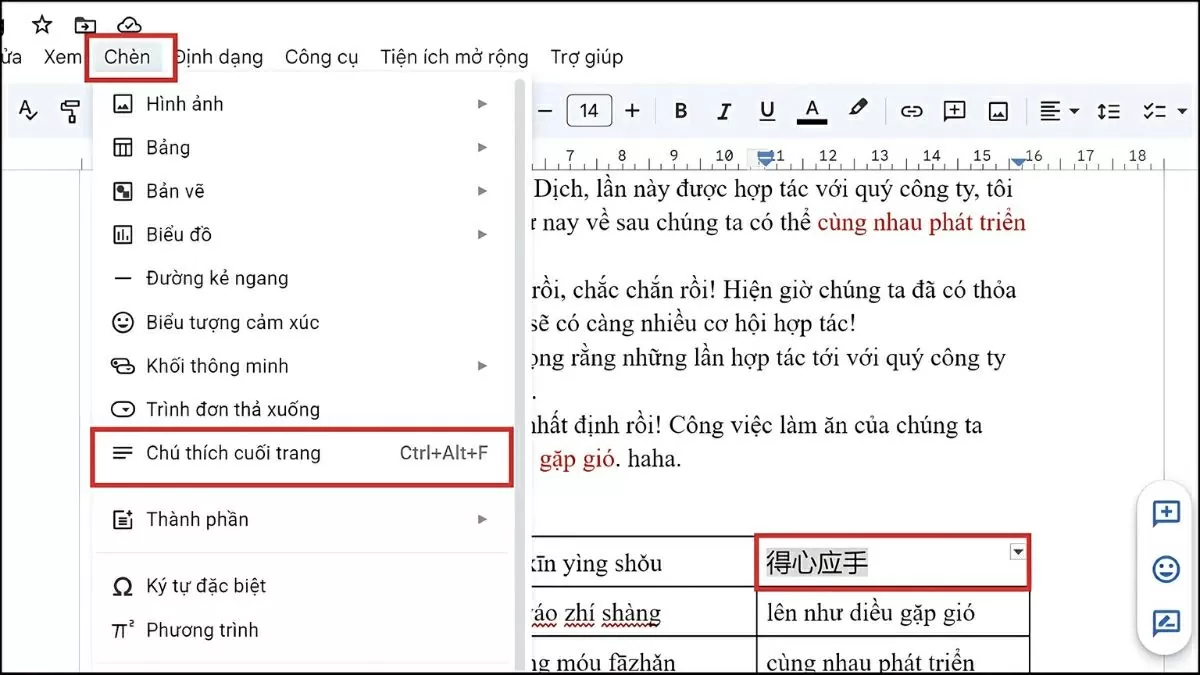Open the Công cụ menu
The image size is (1200, 675).
pos(321,57)
